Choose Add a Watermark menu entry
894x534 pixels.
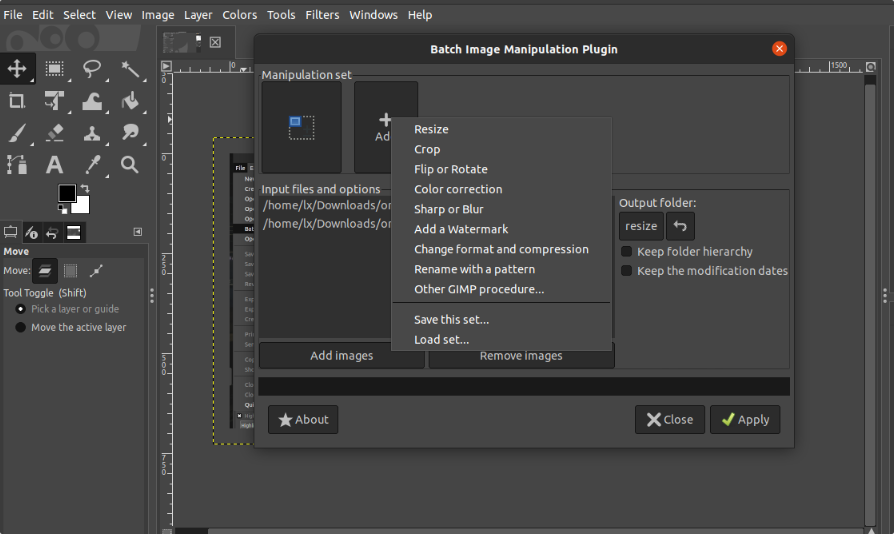pos(502,229)
